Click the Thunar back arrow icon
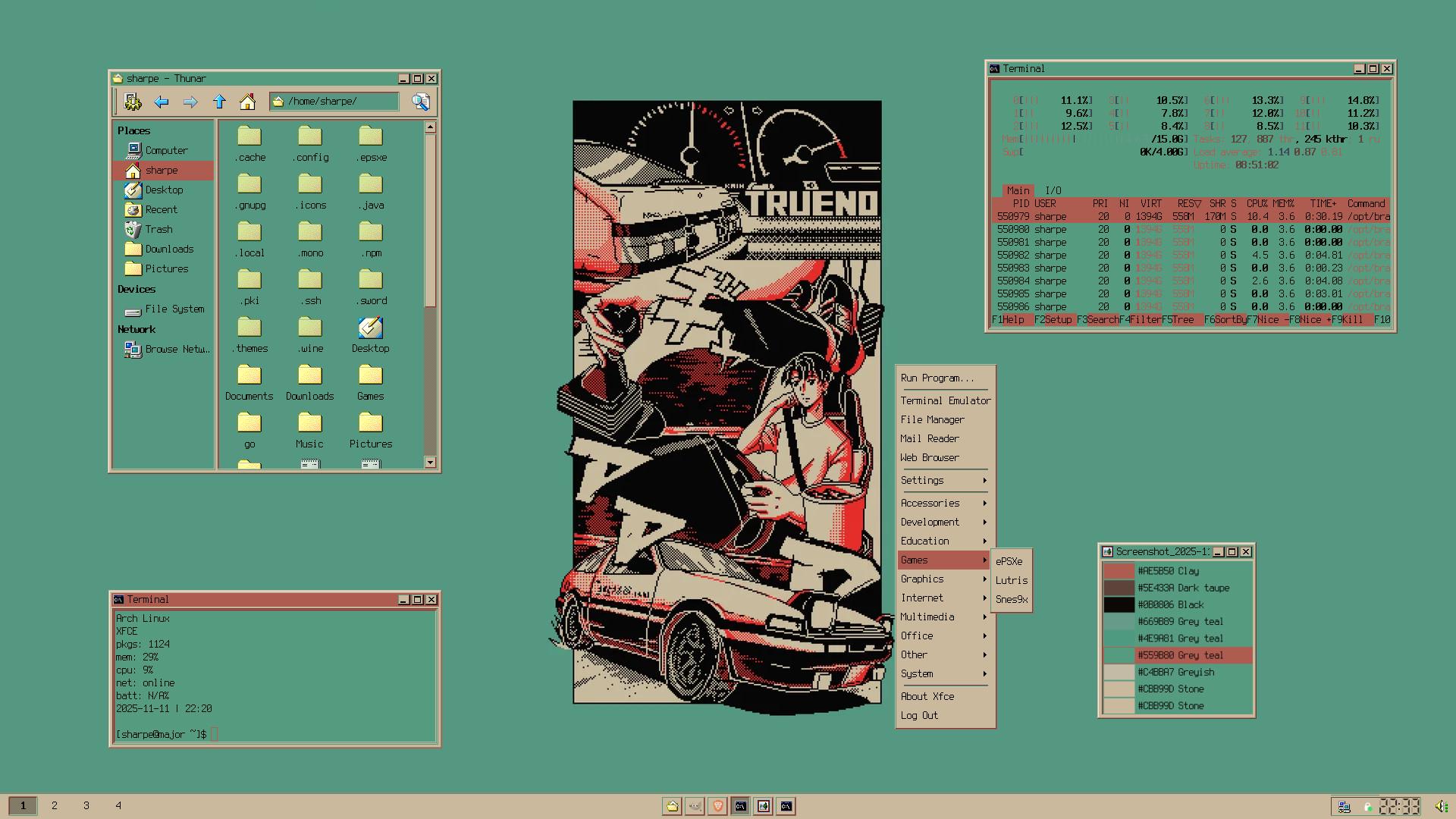This screenshot has width=1456, height=819. pos(161,102)
